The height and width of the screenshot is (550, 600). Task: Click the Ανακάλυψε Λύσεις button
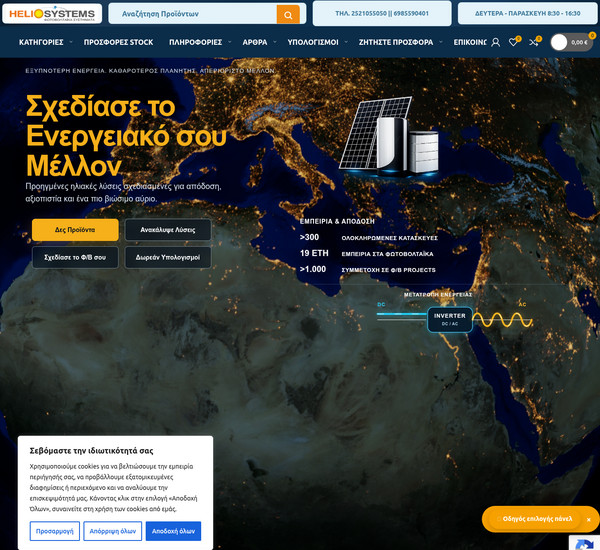pos(168,230)
